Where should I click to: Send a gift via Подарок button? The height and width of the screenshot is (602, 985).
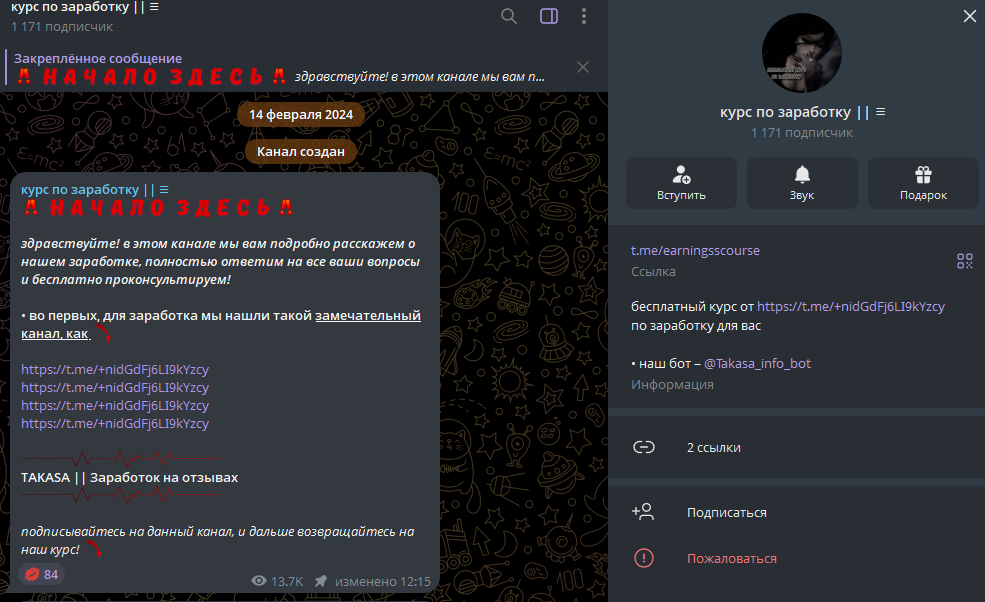(923, 183)
